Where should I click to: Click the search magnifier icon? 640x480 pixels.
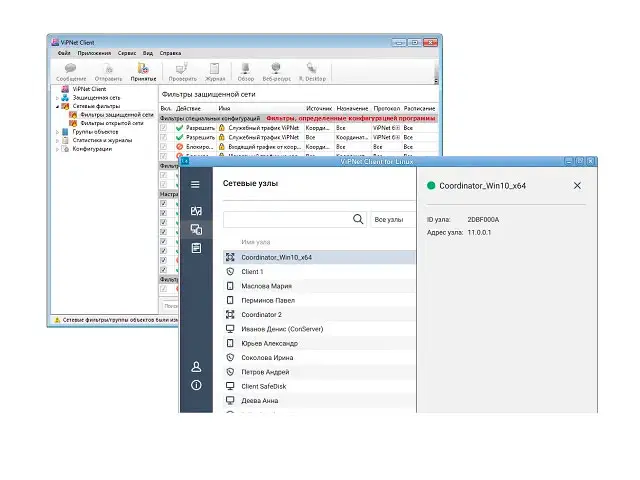[x=359, y=218]
